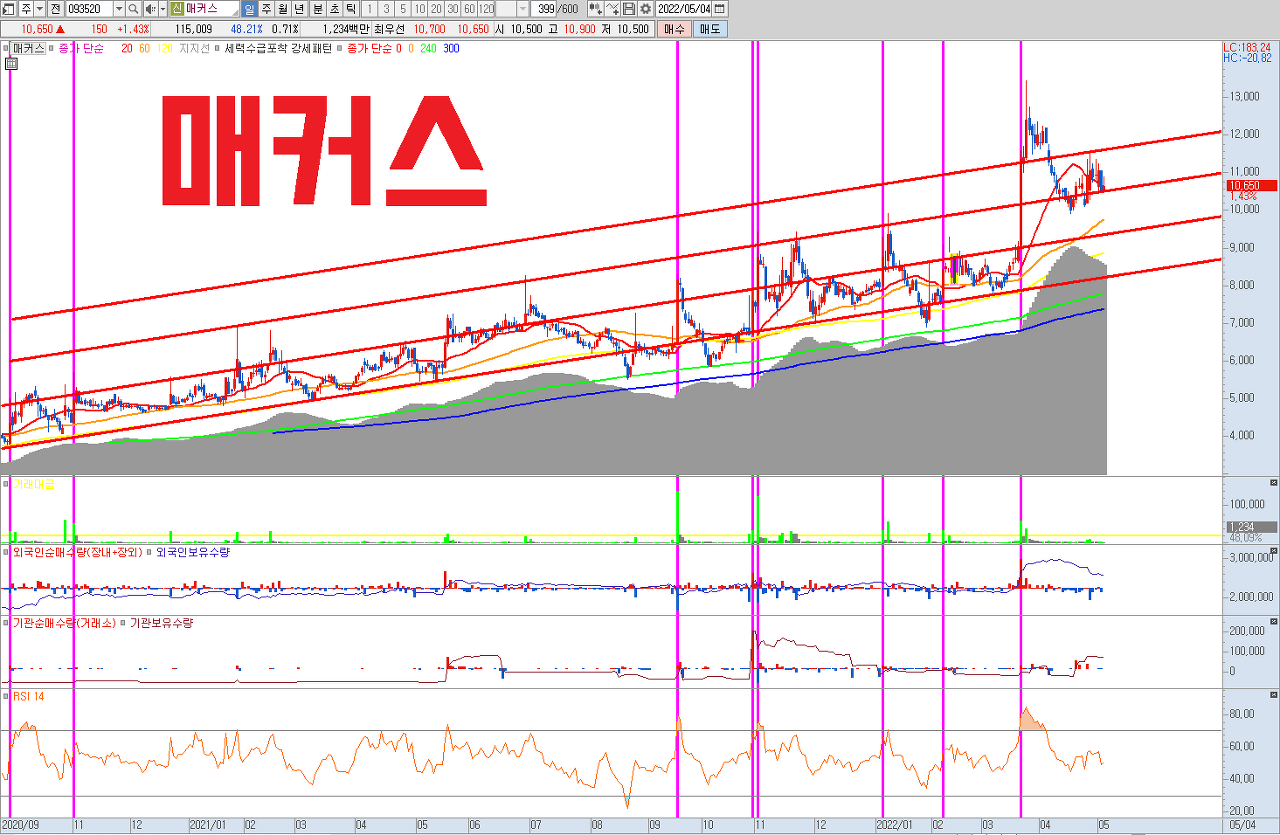This screenshot has width=1280, height=835.
Task: Click the line chart add tool icon
Action: [612, 9]
